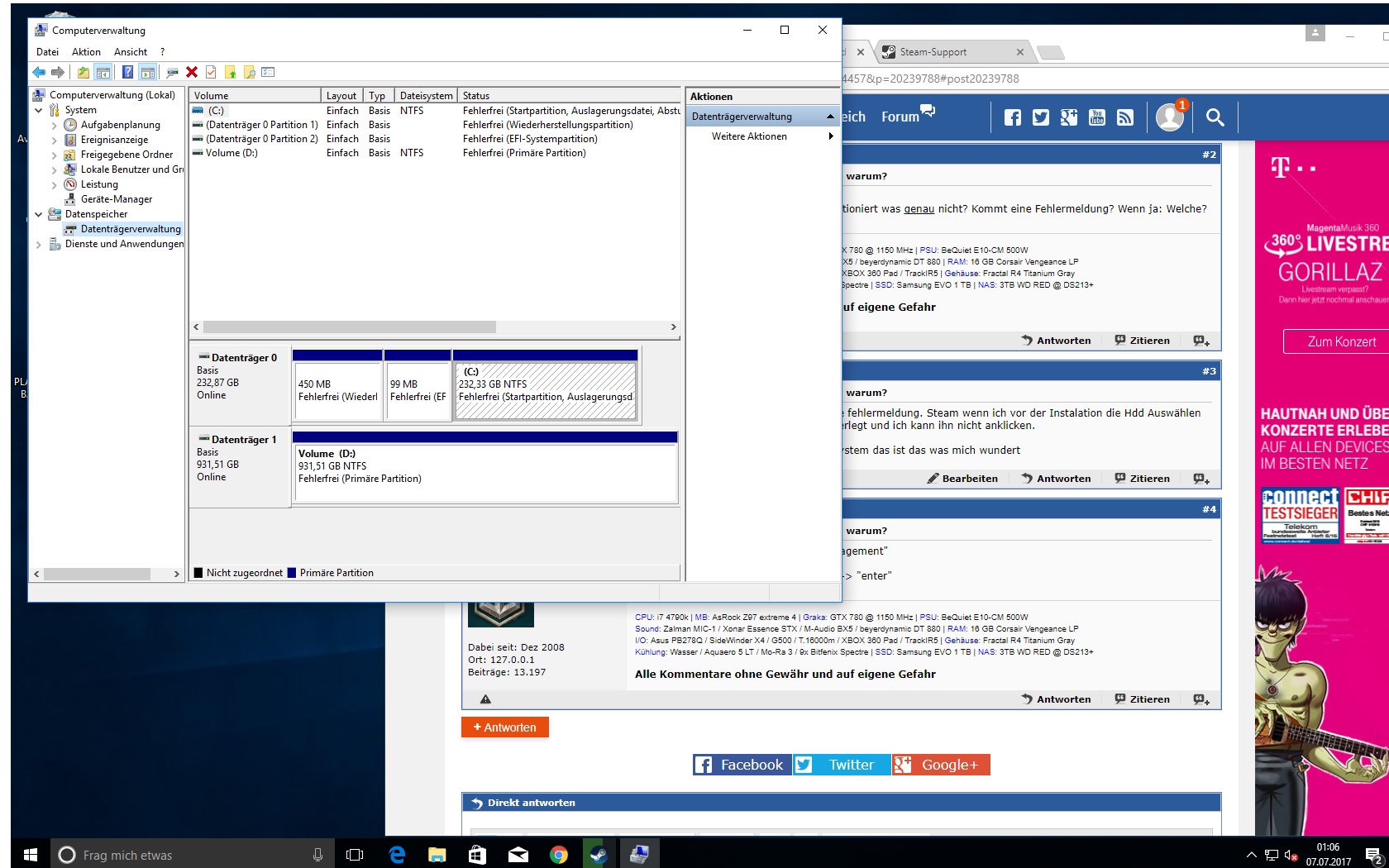Share via the Twitter button

coord(842,765)
